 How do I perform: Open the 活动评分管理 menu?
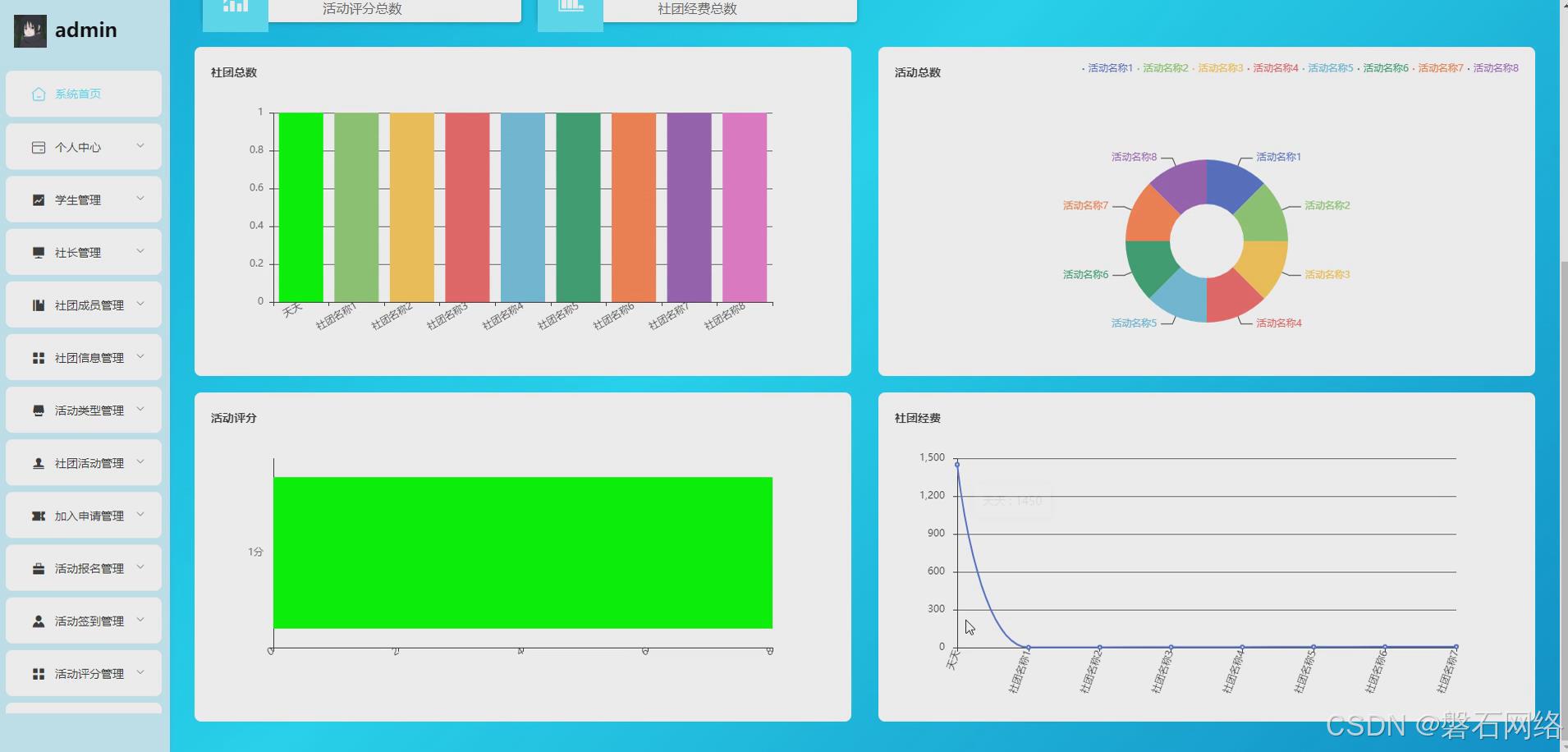click(84, 673)
